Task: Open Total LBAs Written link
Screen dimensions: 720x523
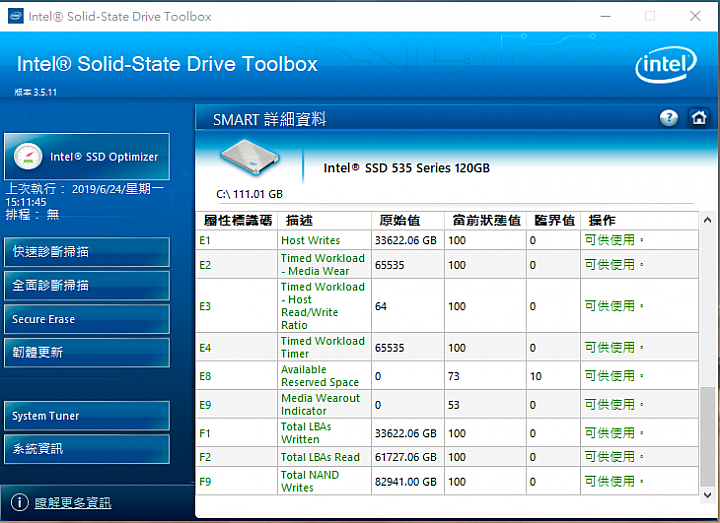Action: [x=306, y=433]
